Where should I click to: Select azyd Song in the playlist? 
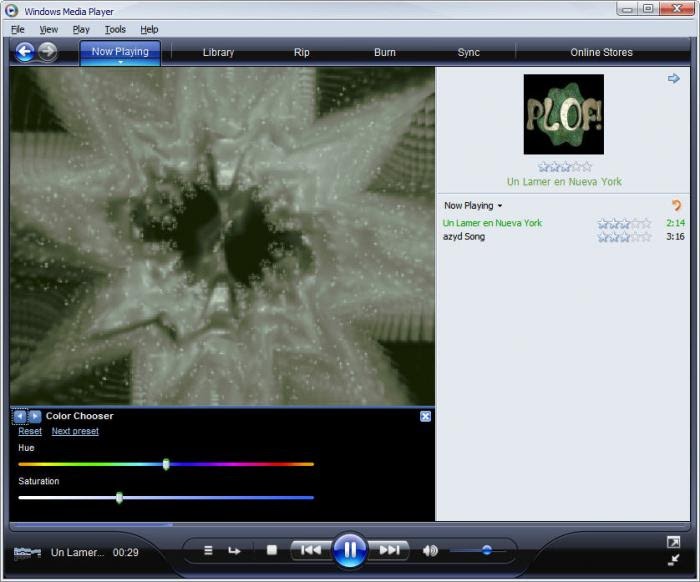click(x=464, y=237)
